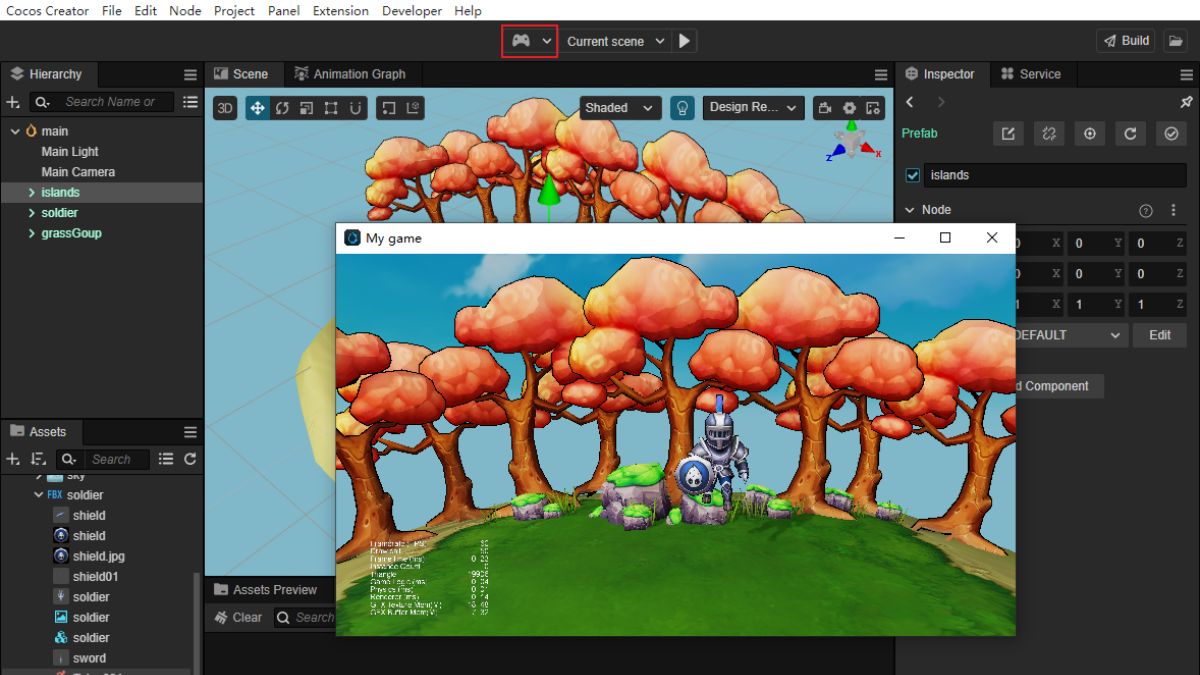Open the Help menu
Image resolution: width=1200 pixels, height=675 pixels.
coord(467,11)
